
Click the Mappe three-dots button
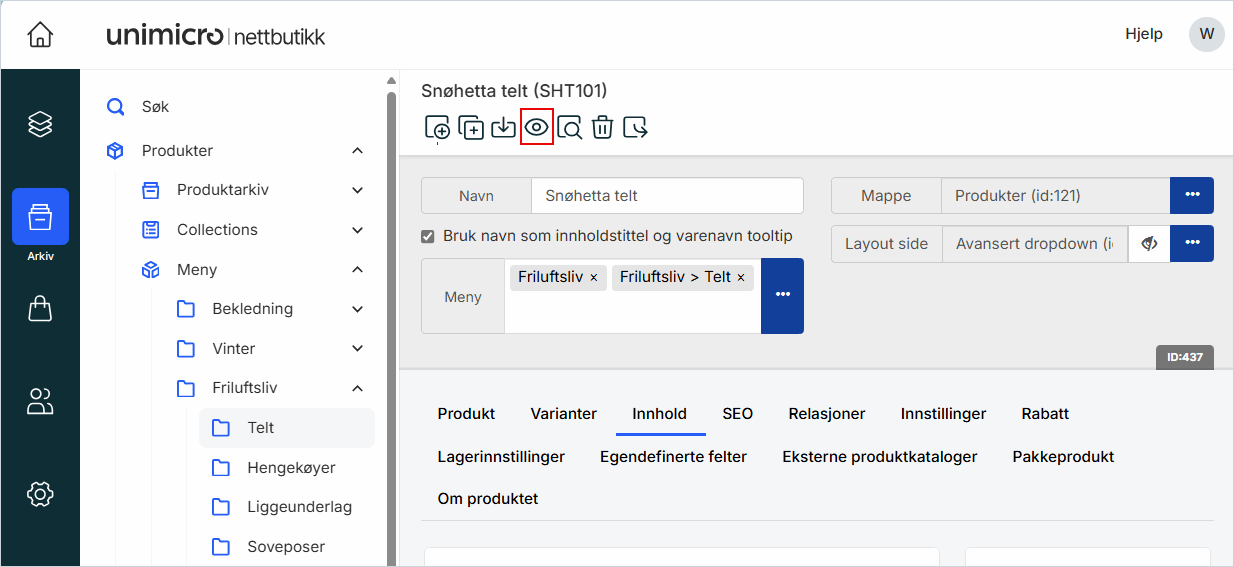click(1191, 195)
